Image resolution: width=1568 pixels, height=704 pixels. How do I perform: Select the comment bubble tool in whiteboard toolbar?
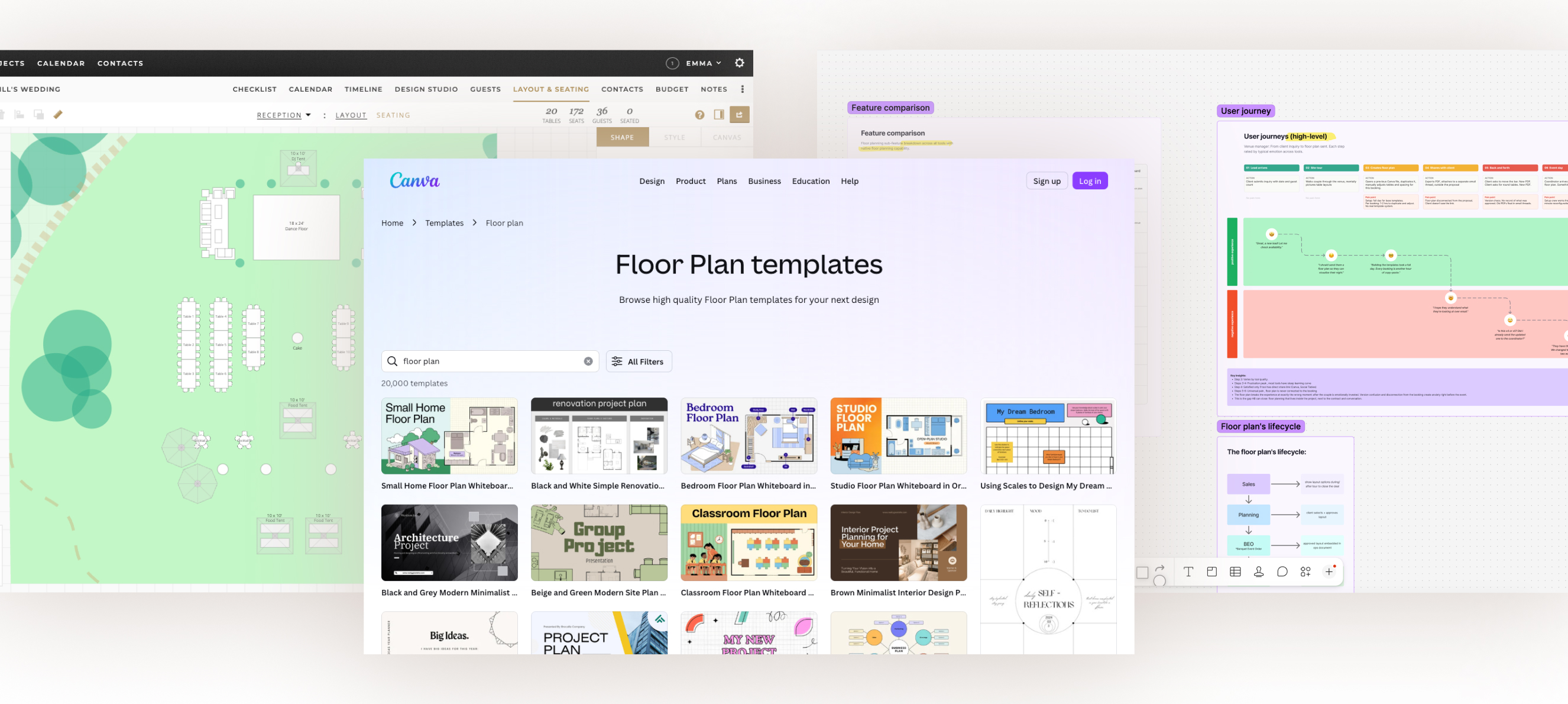point(1282,572)
